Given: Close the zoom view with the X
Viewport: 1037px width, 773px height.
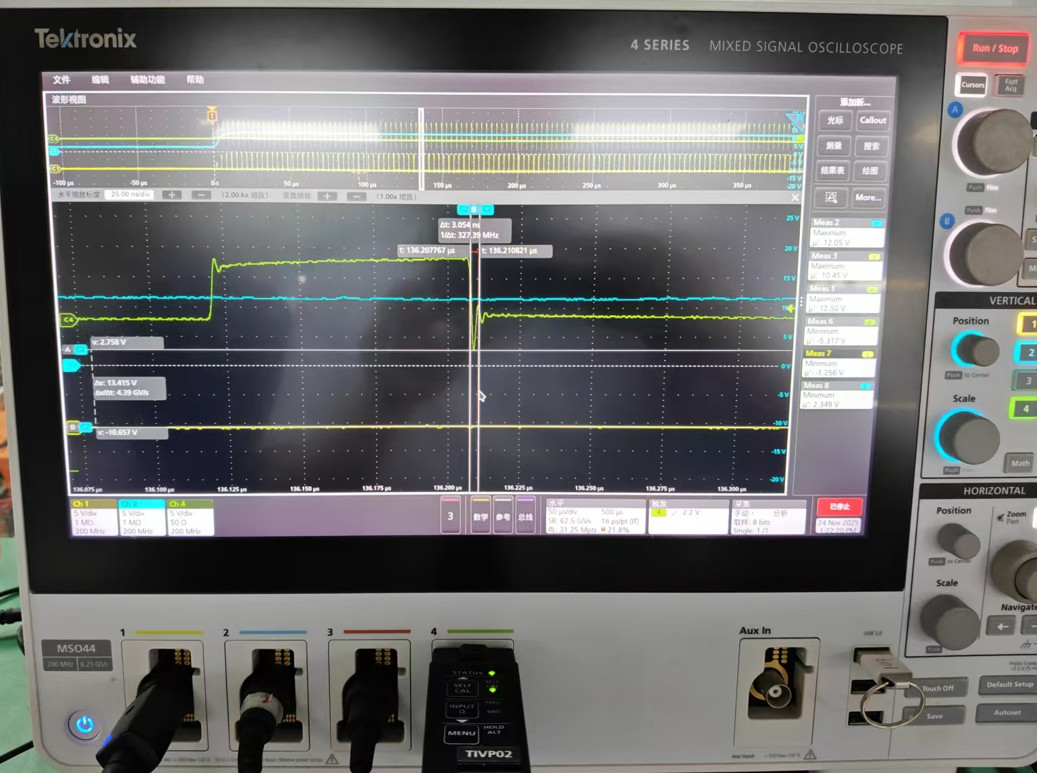Looking at the screenshot, I should (x=795, y=197).
